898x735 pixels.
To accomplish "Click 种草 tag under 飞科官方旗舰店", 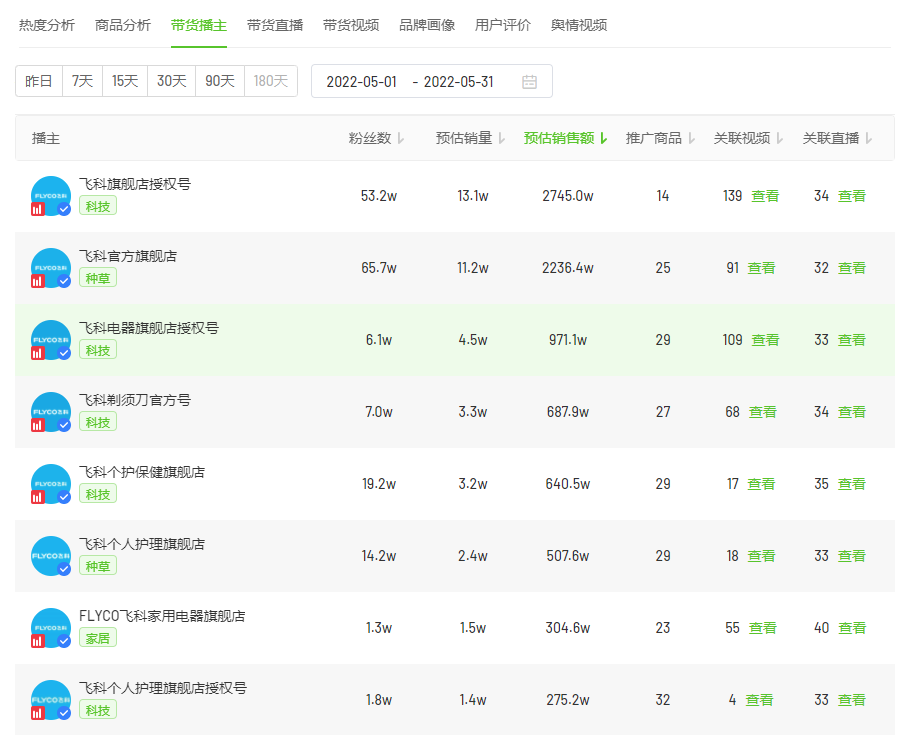I will [98, 278].
